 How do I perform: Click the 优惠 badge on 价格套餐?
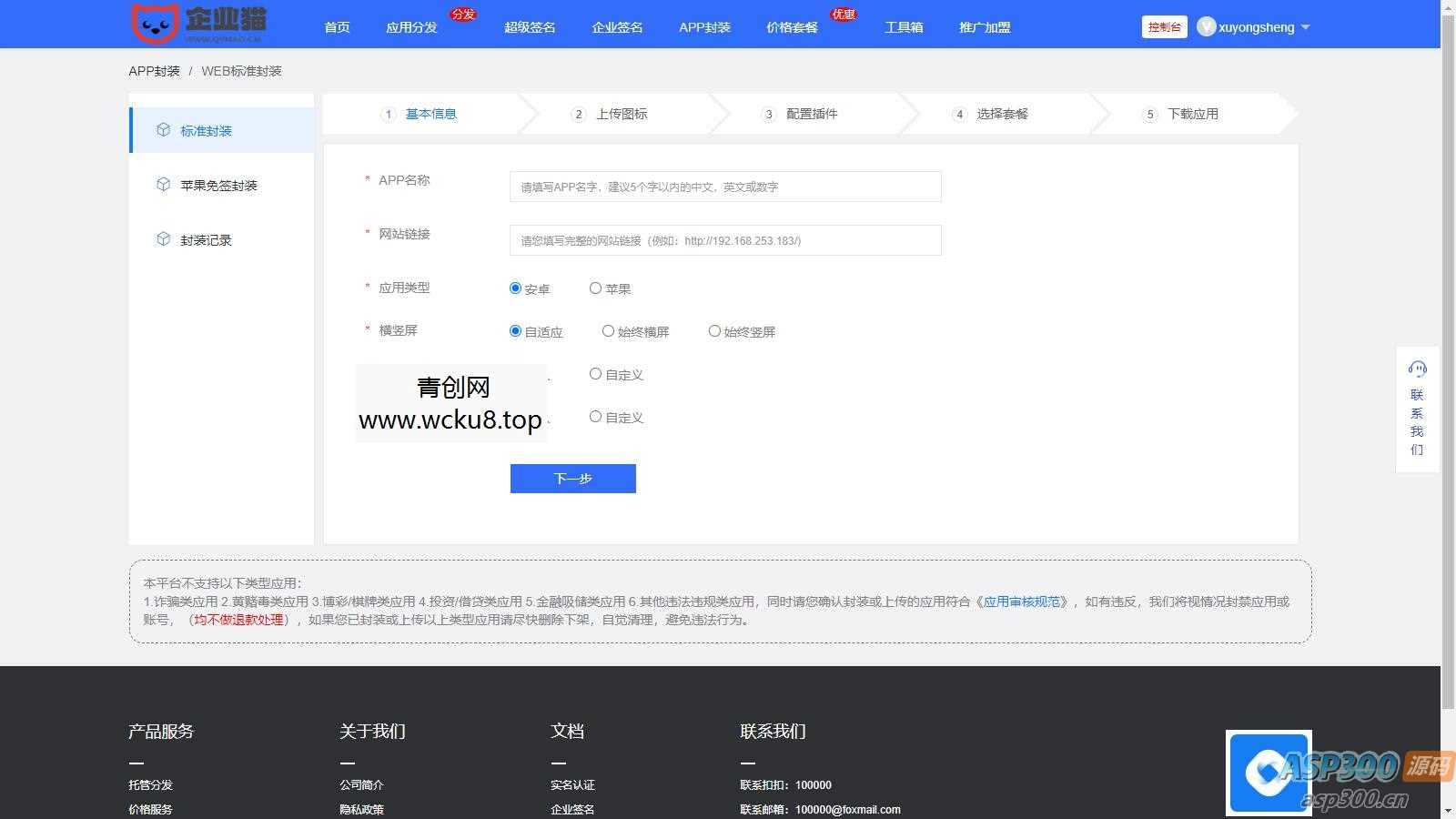842,13
